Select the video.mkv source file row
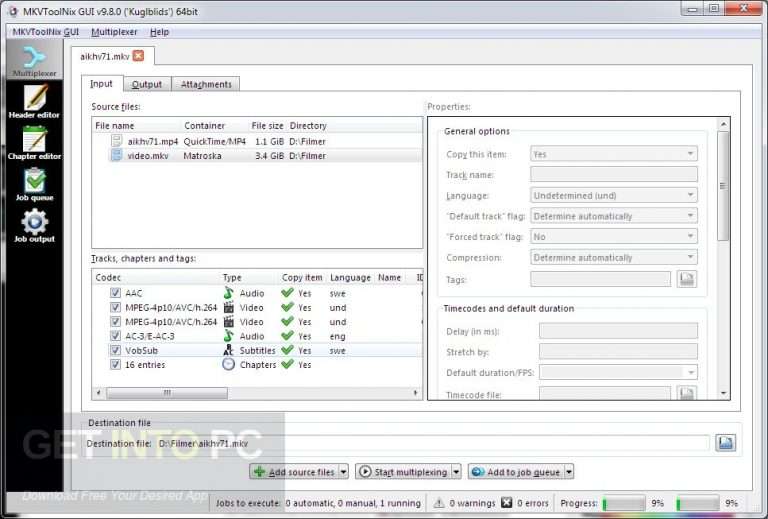 point(257,156)
